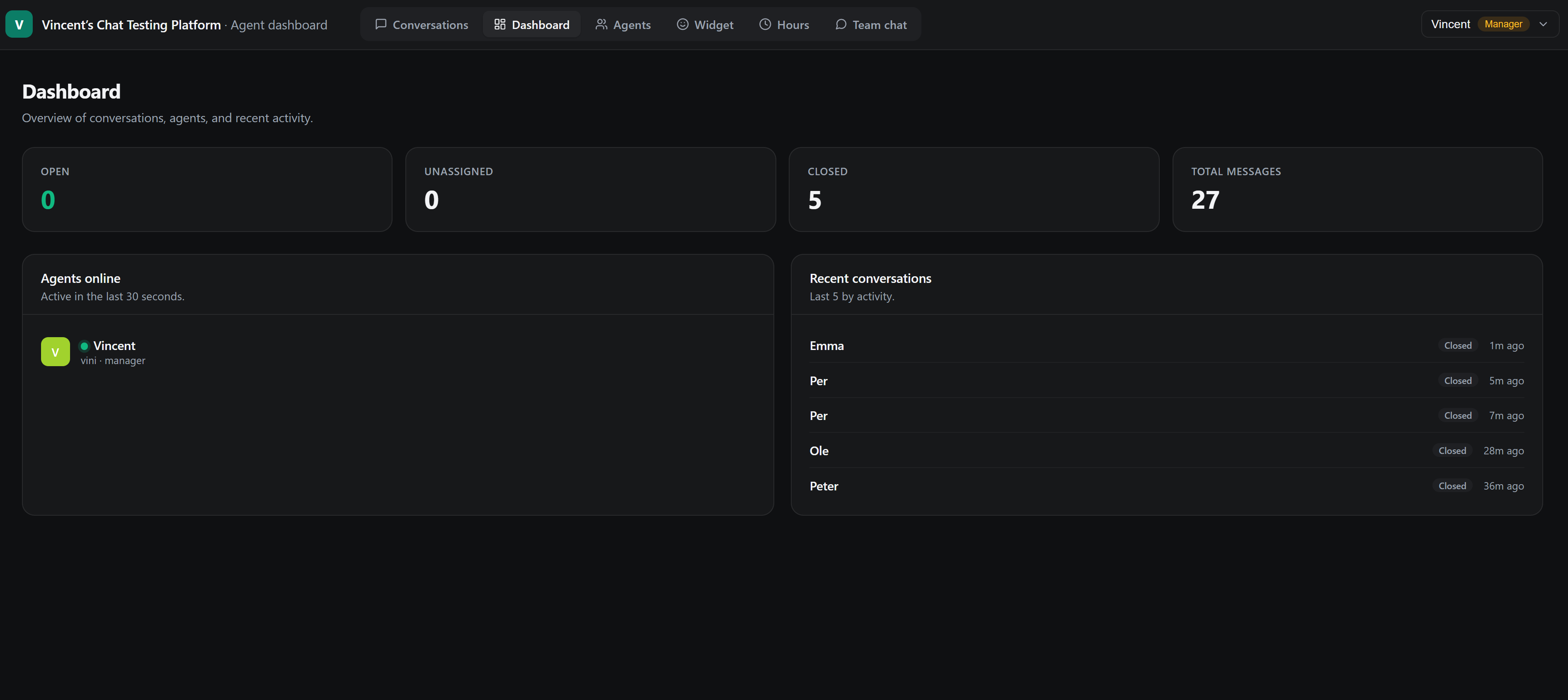Image resolution: width=1568 pixels, height=700 pixels.
Task: Open the Conversations tab
Action: (x=422, y=24)
